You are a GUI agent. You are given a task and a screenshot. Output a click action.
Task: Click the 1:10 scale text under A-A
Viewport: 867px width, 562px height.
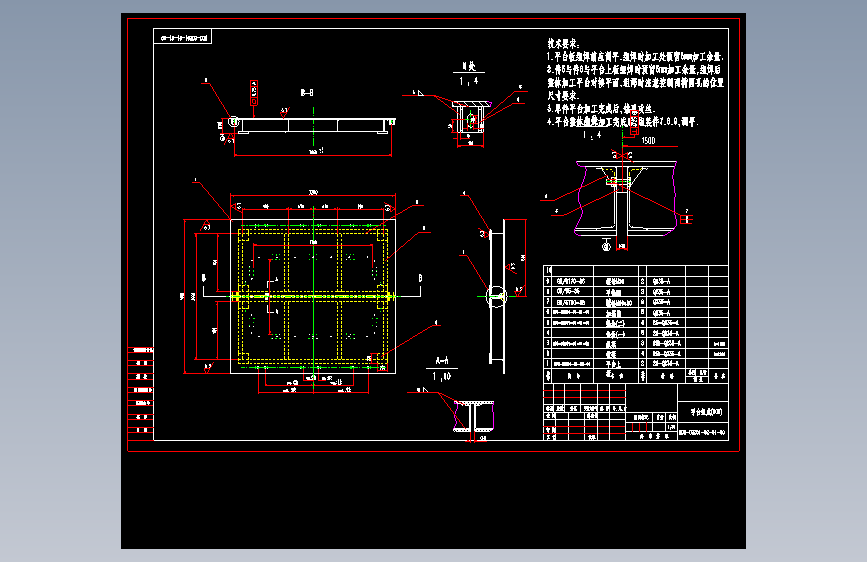[x=442, y=377]
